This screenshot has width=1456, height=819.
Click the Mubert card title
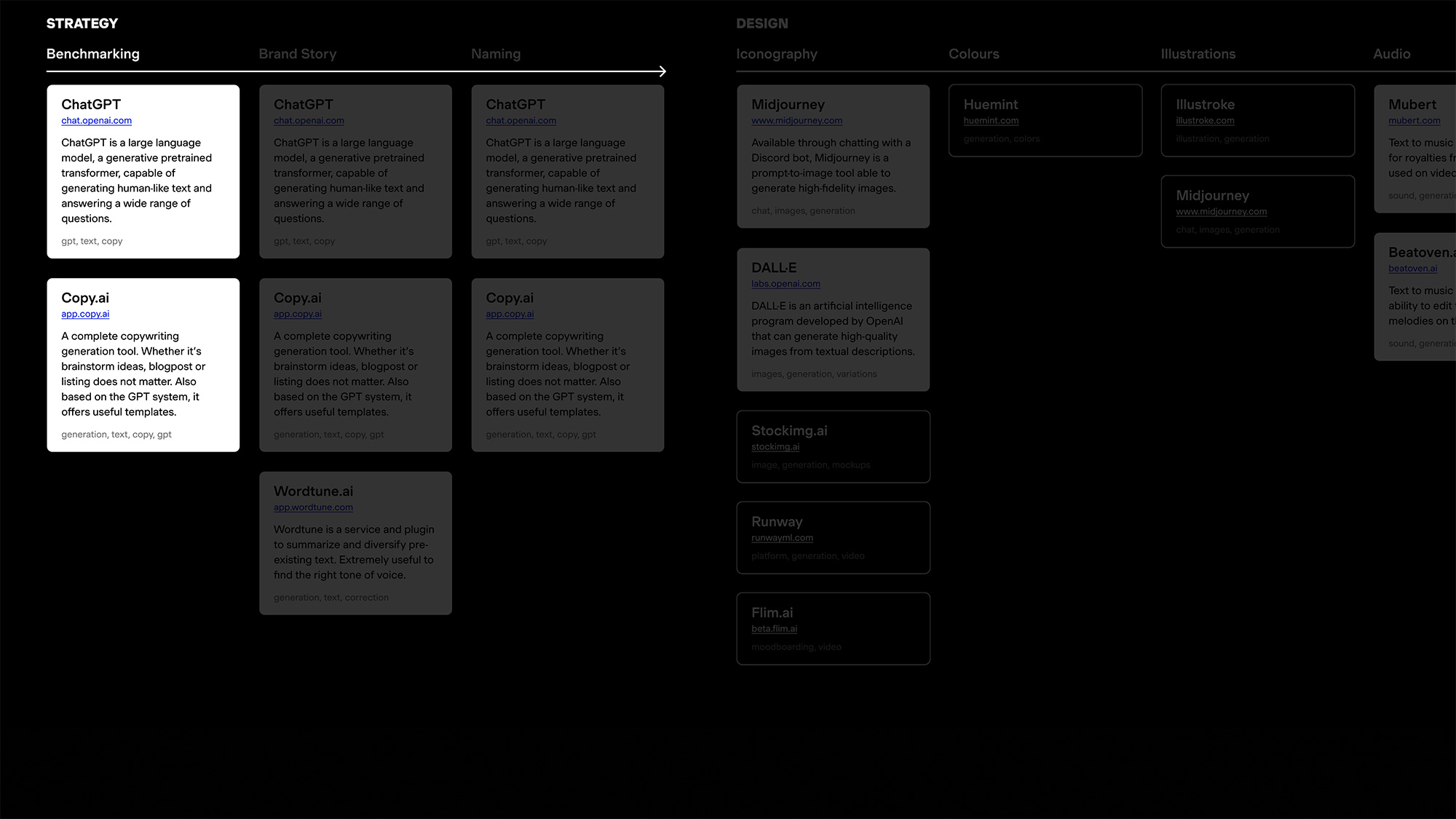[1412, 104]
